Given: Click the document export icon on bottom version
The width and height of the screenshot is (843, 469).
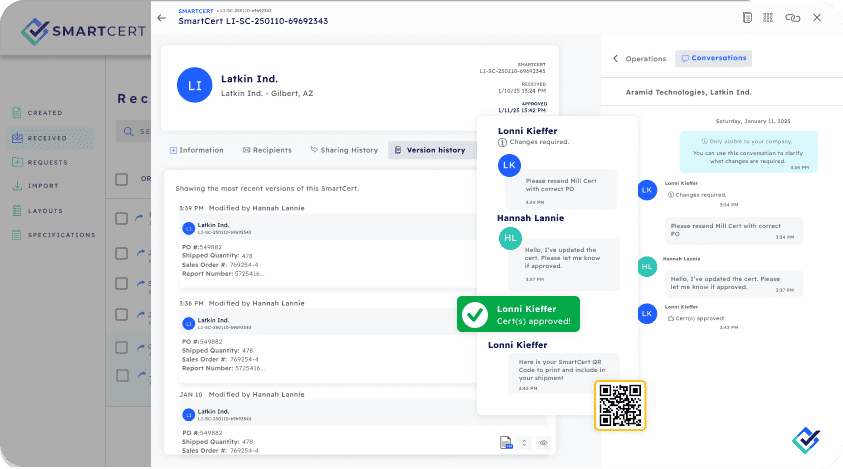Looking at the screenshot, I should (x=507, y=442).
